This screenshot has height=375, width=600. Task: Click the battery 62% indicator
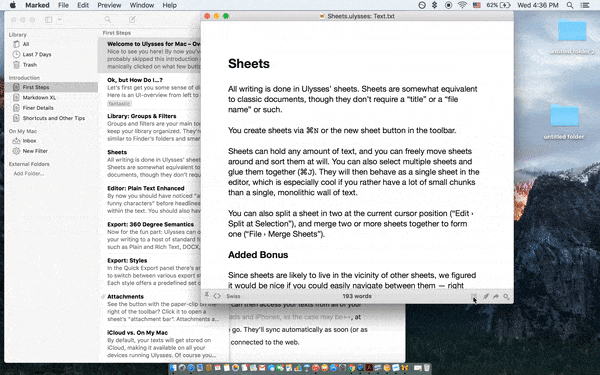click(x=498, y=5)
